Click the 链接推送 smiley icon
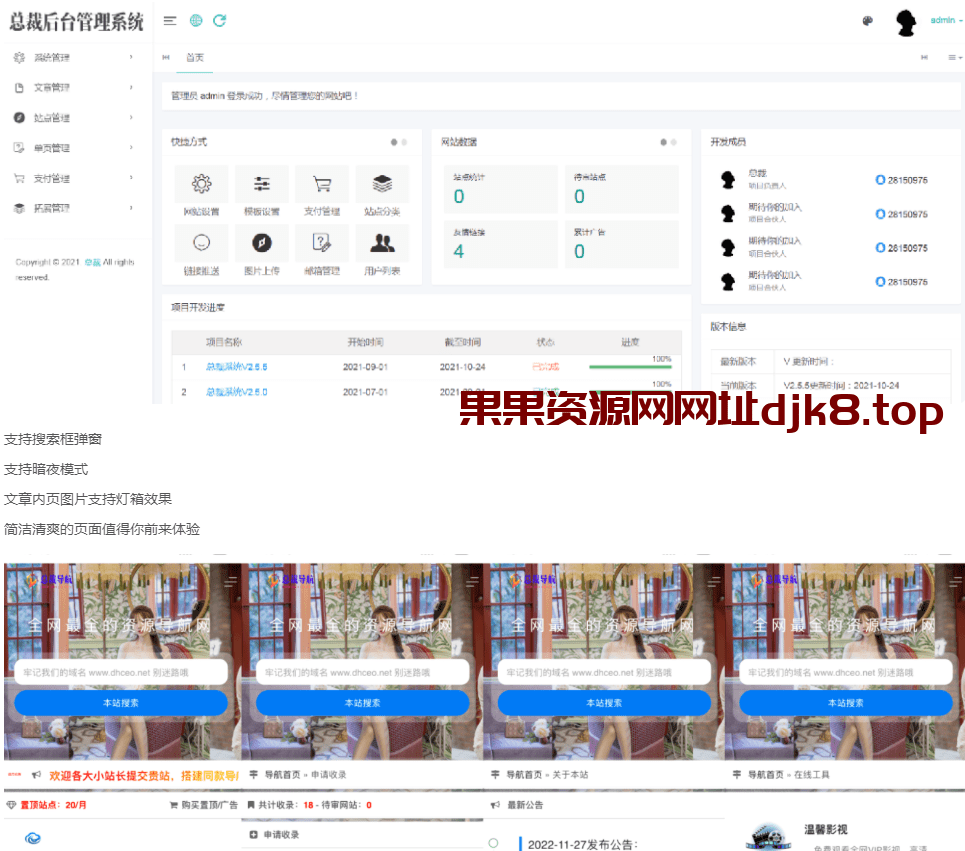965x851 pixels. 201,243
